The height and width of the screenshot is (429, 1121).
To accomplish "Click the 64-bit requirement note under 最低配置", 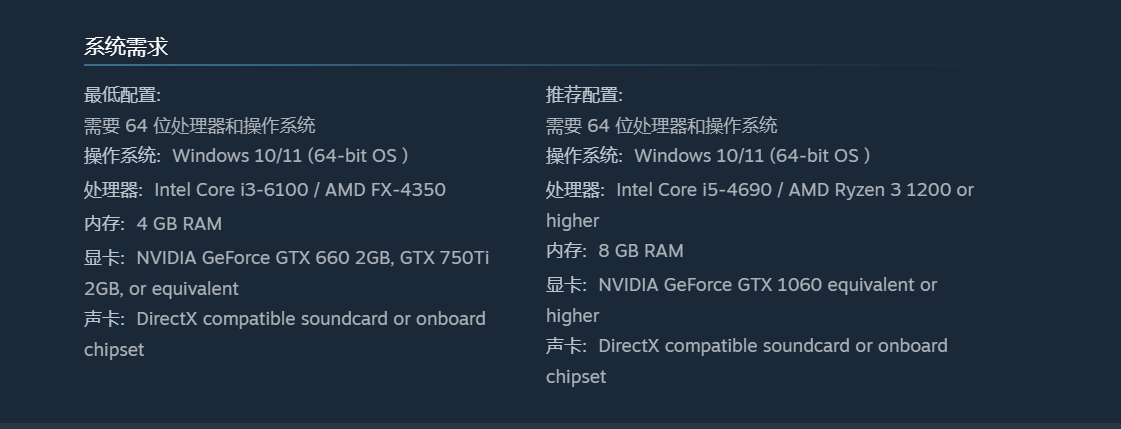I will coord(199,125).
